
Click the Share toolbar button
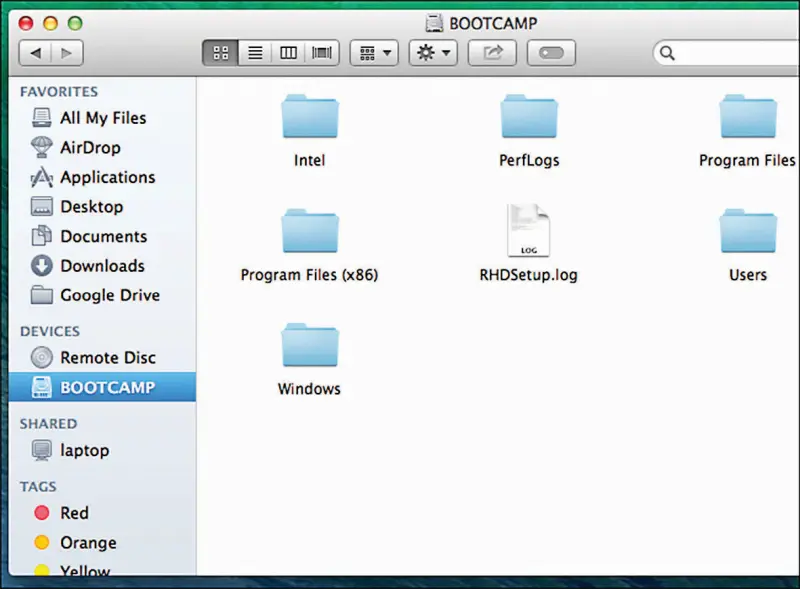point(492,53)
